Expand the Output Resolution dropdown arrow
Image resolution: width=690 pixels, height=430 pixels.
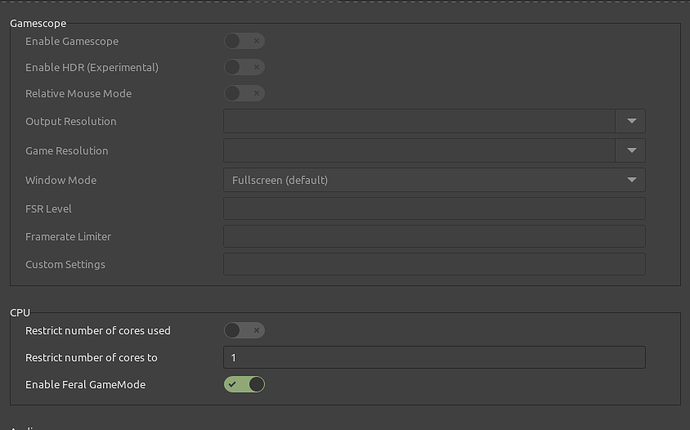click(x=631, y=121)
